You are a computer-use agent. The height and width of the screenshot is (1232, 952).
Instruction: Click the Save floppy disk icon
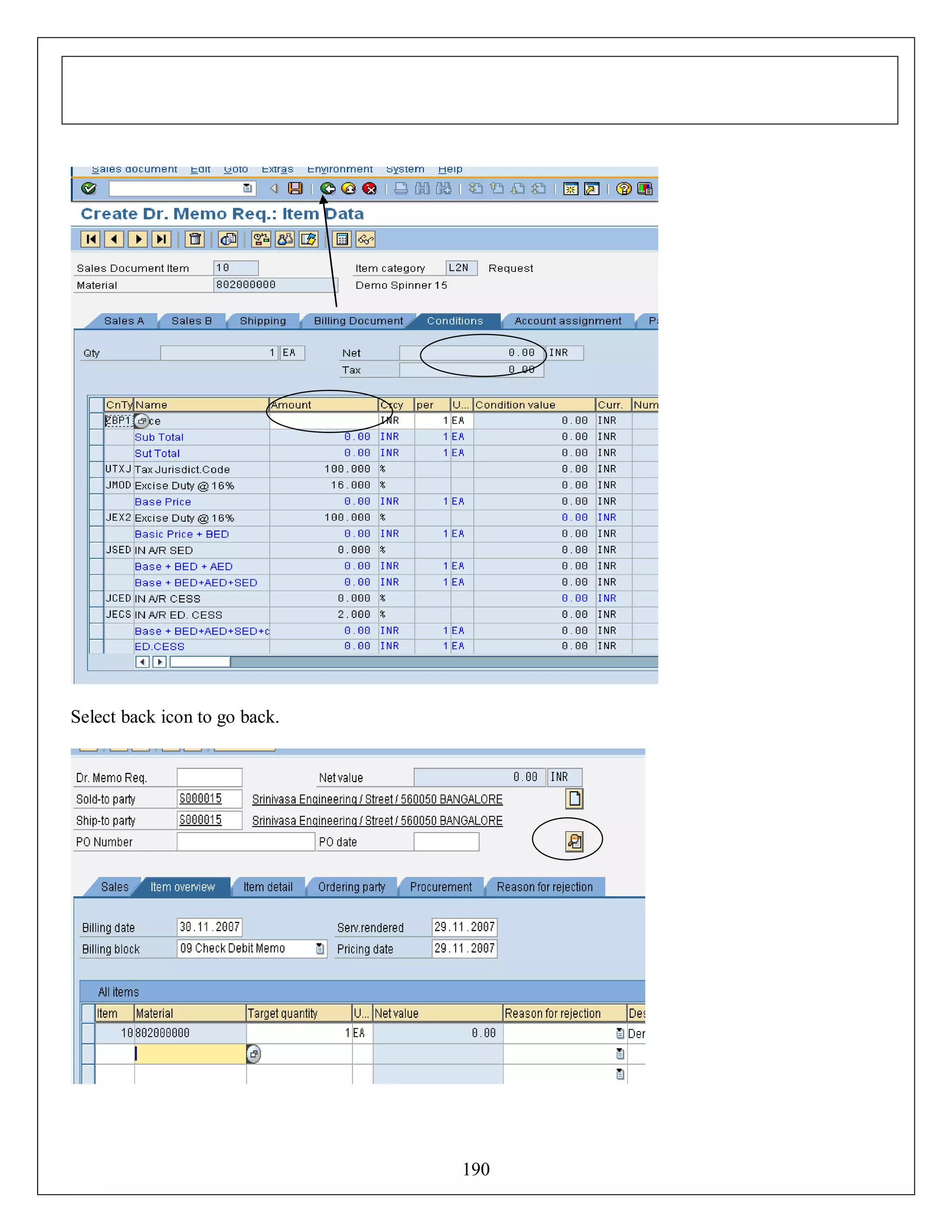pyautogui.click(x=295, y=188)
